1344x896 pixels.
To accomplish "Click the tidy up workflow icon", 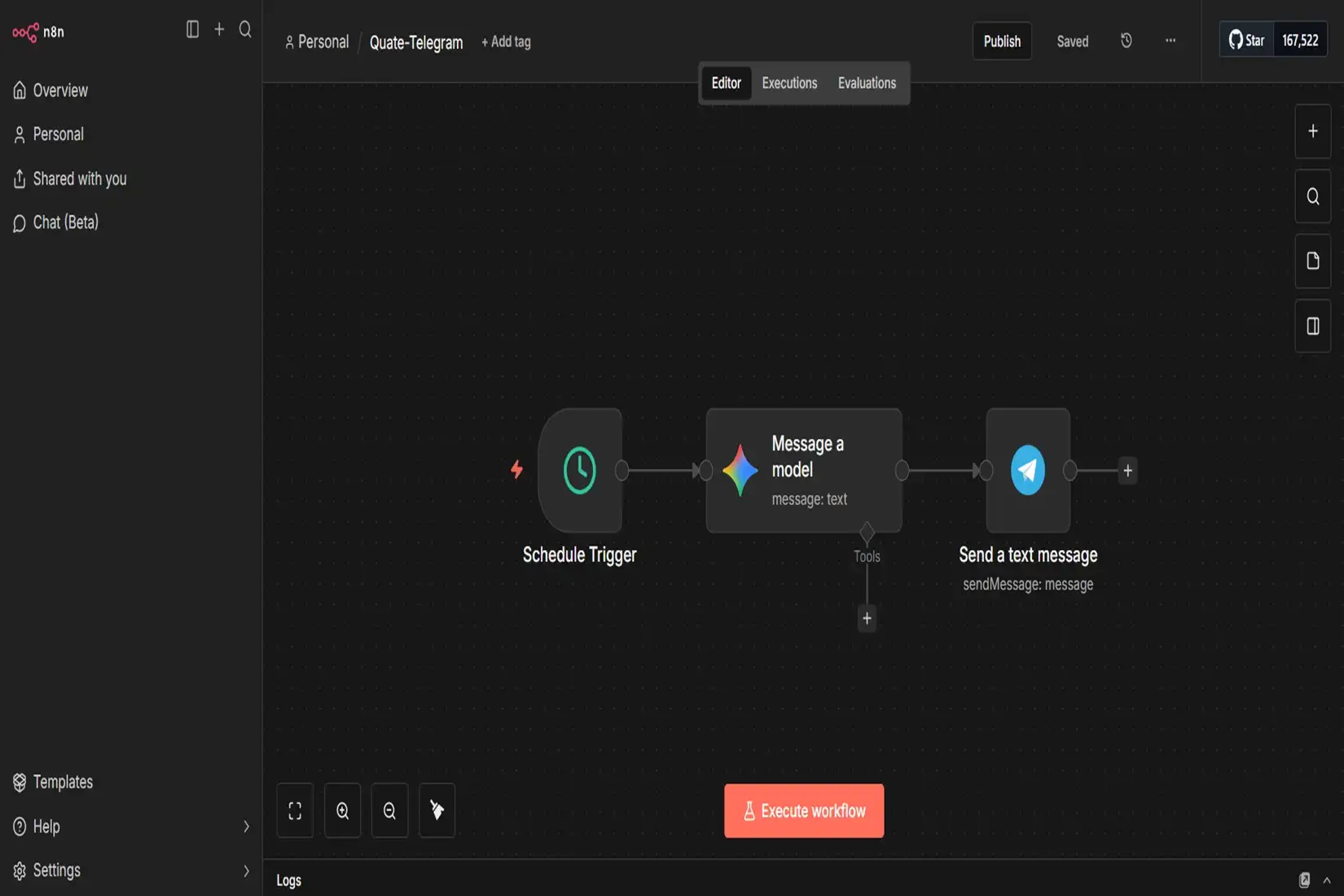I will (437, 810).
